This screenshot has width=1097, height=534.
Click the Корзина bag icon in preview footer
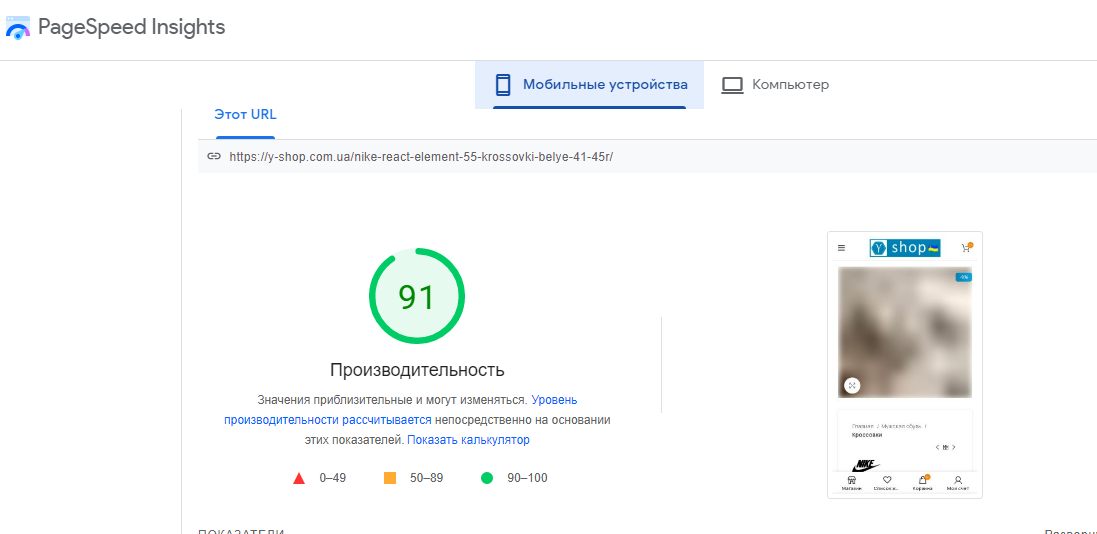tap(923, 479)
